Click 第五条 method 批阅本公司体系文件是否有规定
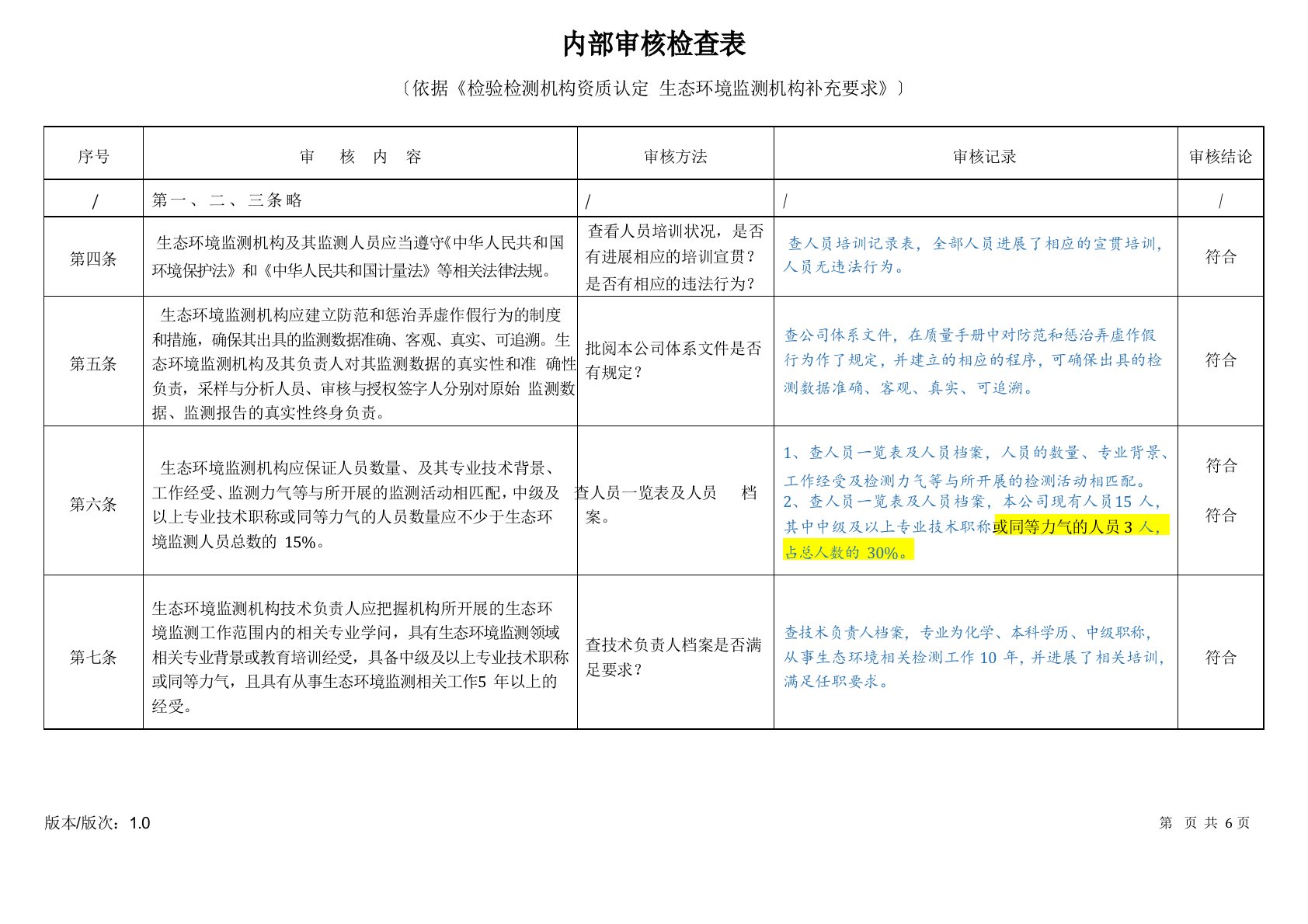Image resolution: width=1308 pixels, height=924 pixels. click(x=673, y=360)
